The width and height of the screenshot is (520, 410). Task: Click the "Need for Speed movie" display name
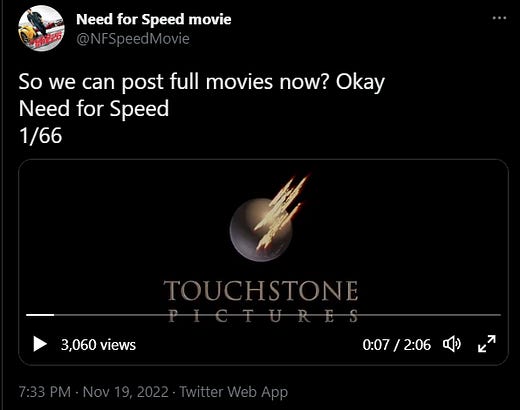click(154, 19)
